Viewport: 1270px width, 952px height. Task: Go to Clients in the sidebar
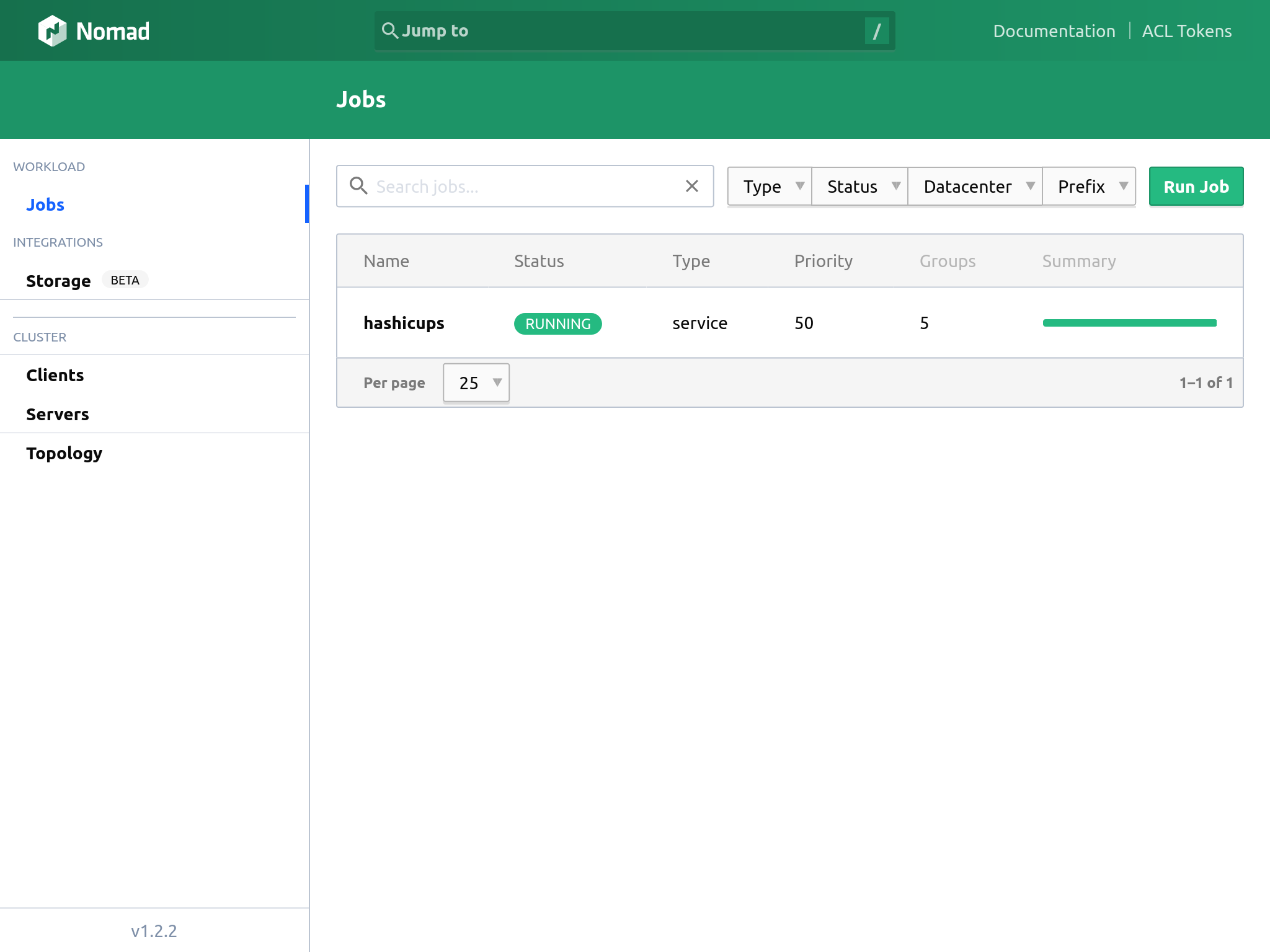[55, 375]
